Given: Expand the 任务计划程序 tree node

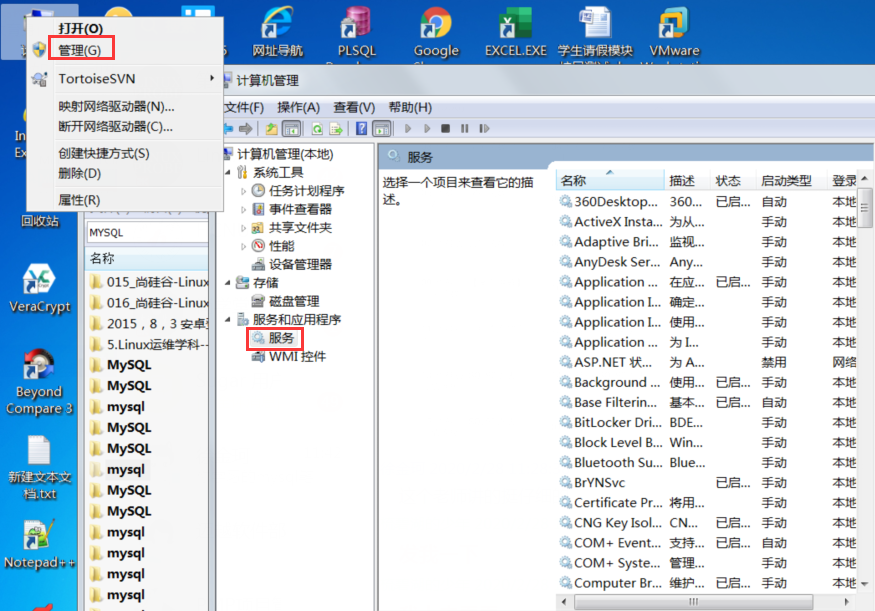Looking at the screenshot, I should pos(243,191).
